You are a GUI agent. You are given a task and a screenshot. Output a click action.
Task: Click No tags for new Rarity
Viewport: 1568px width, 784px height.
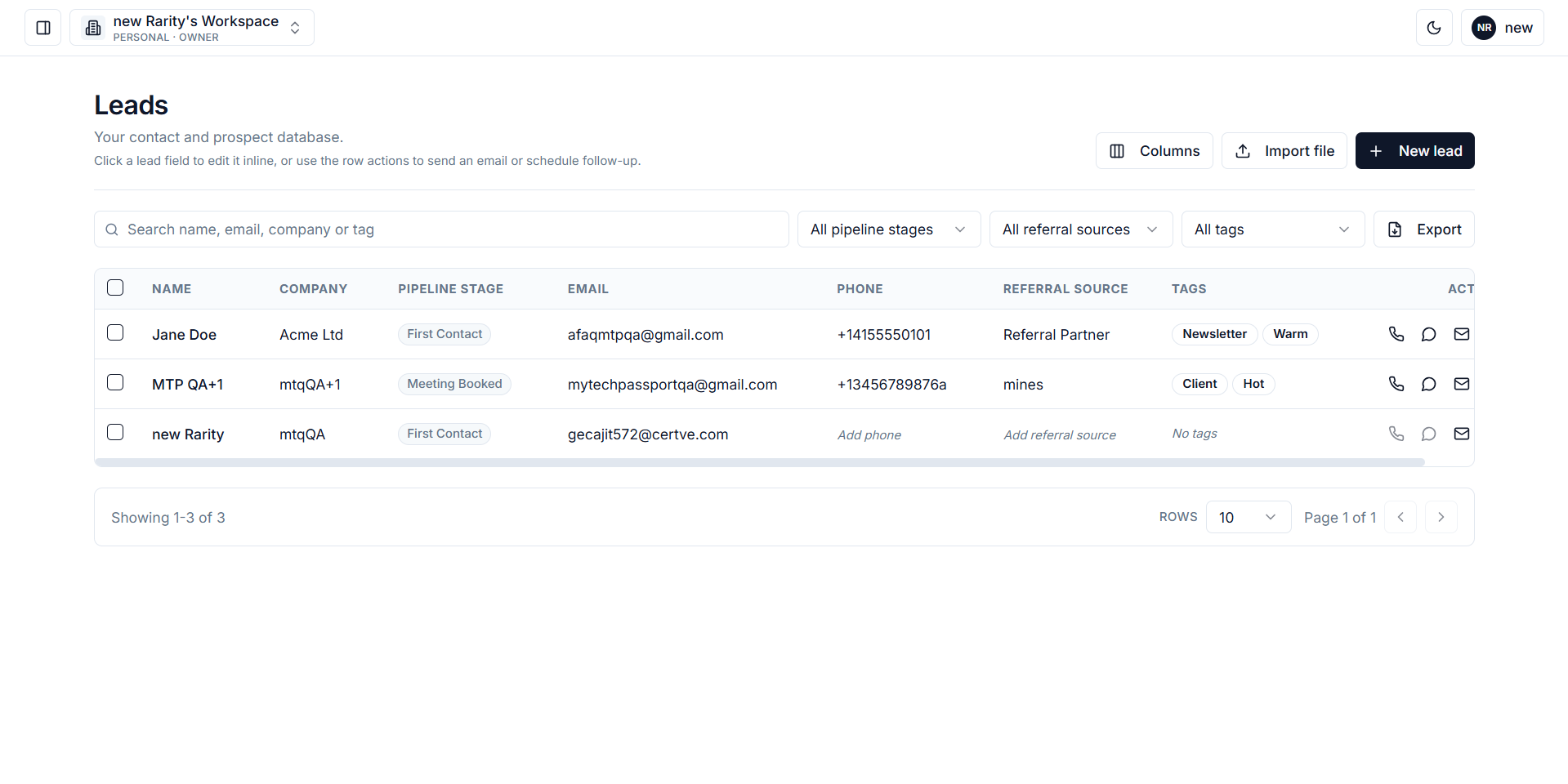click(x=1195, y=434)
